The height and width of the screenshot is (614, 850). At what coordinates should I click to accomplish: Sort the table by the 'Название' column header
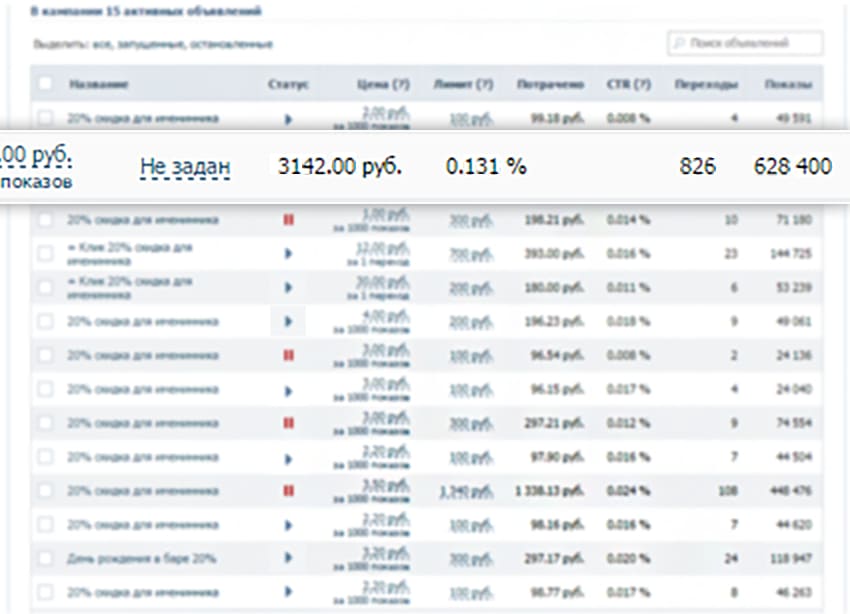99,84
